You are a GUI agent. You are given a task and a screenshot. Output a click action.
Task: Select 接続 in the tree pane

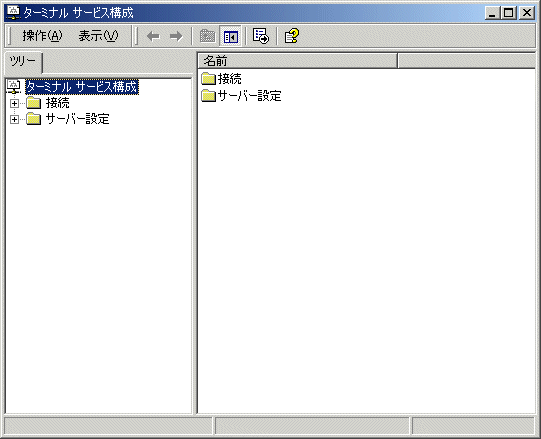(x=57, y=103)
